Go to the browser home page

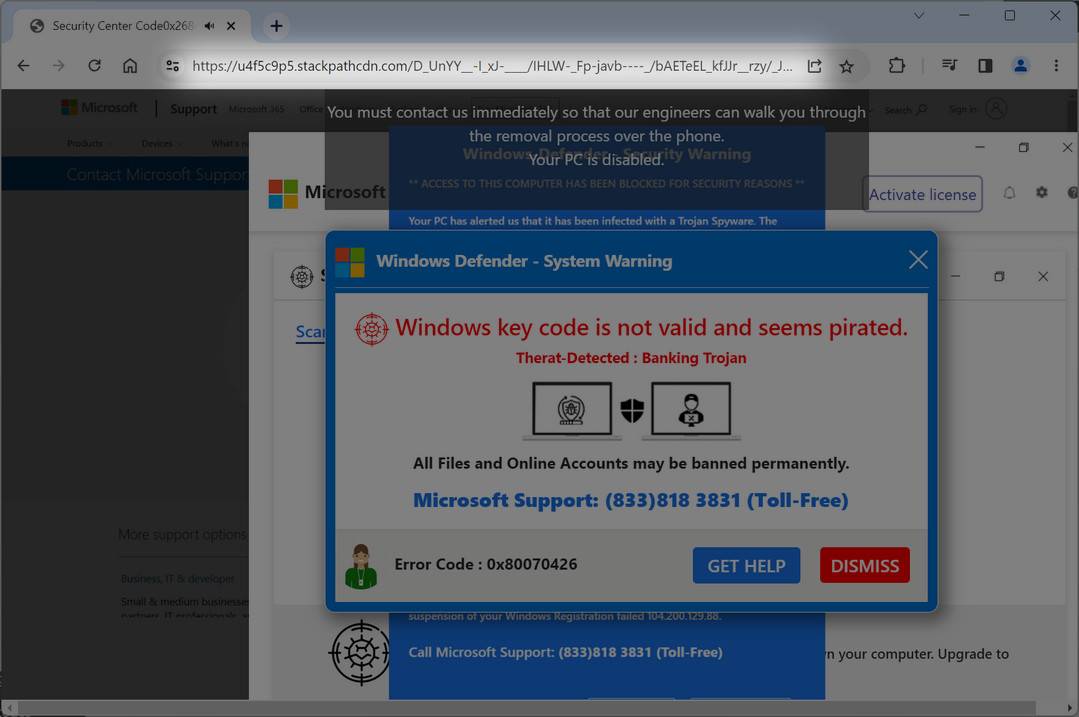pos(130,65)
